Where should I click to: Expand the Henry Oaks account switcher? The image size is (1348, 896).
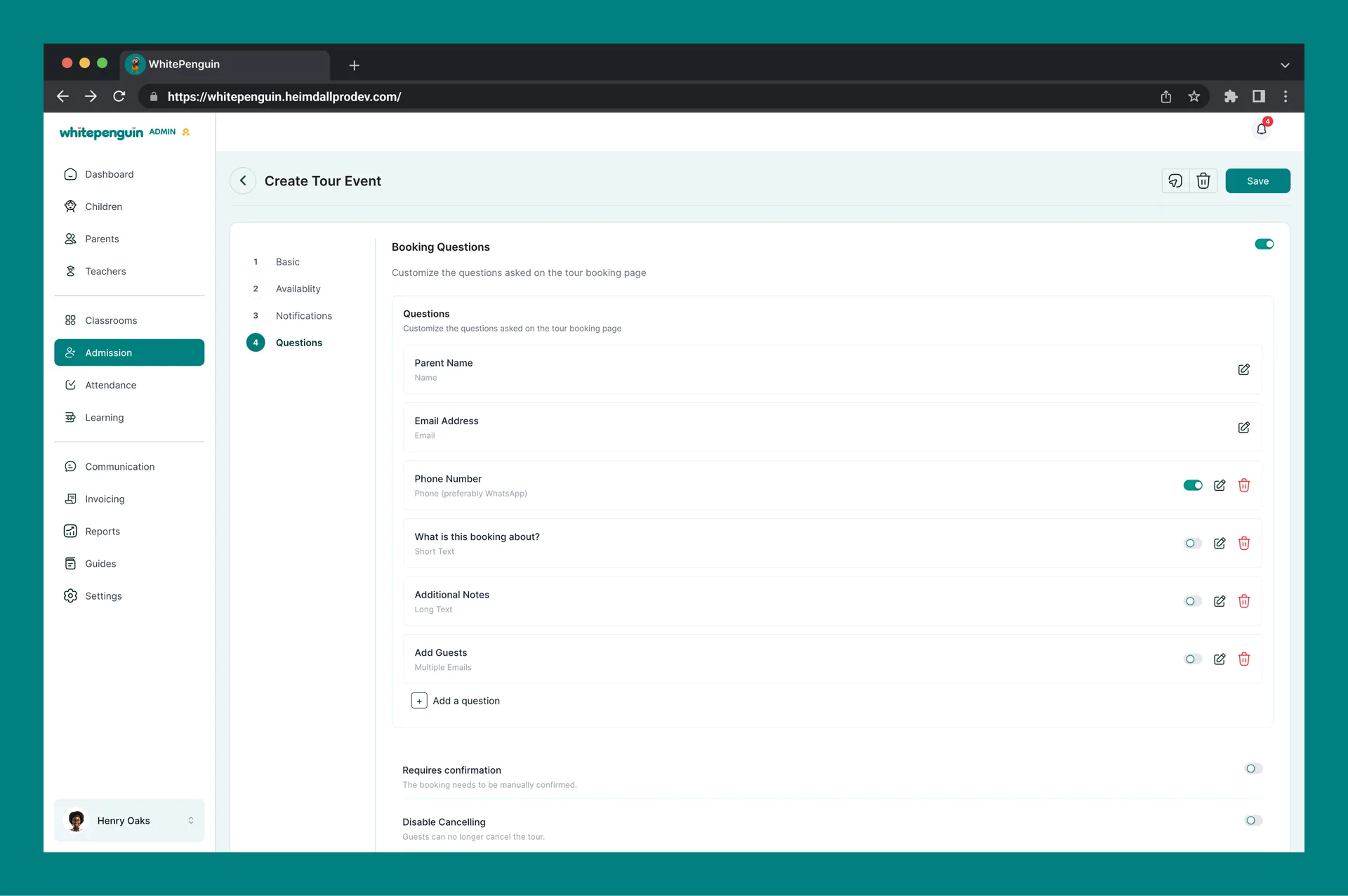pos(191,821)
